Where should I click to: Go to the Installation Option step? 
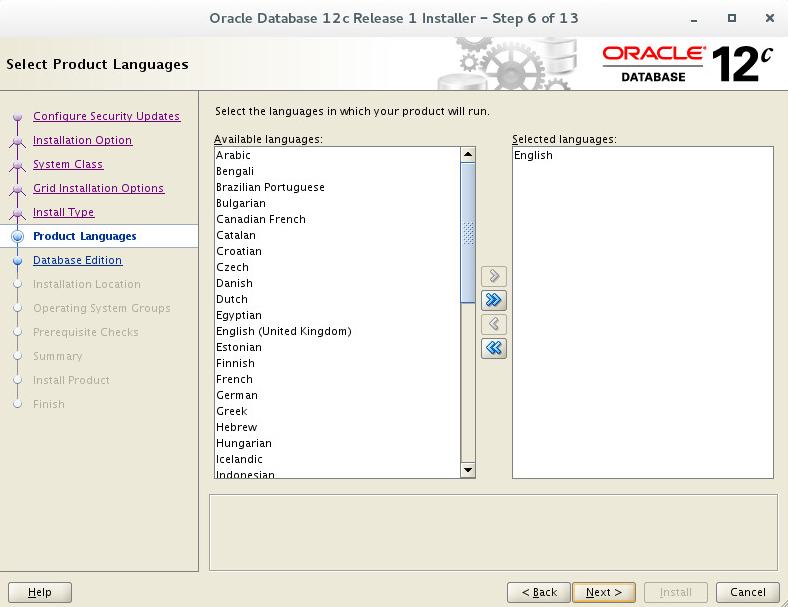pos(82,140)
